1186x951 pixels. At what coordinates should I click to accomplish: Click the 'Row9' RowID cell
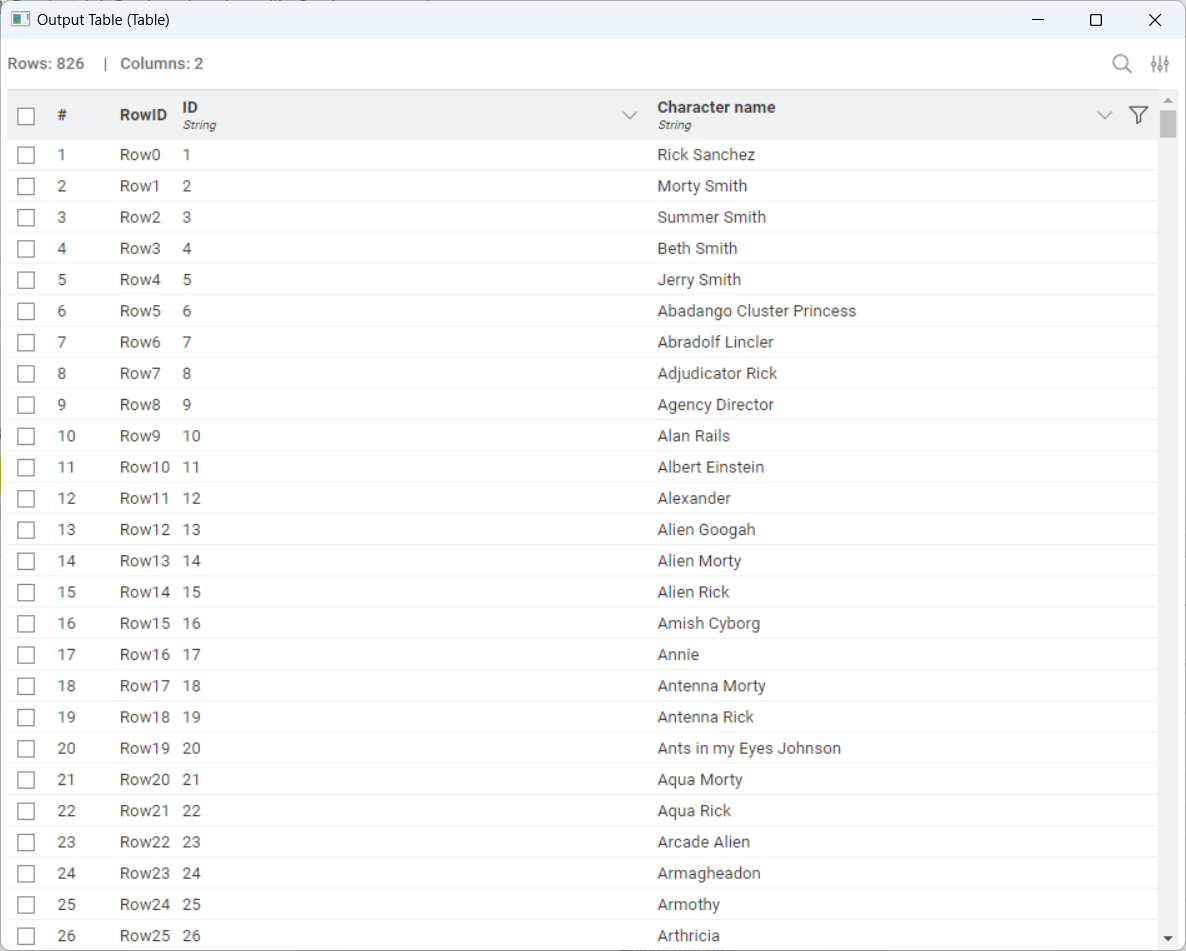140,436
